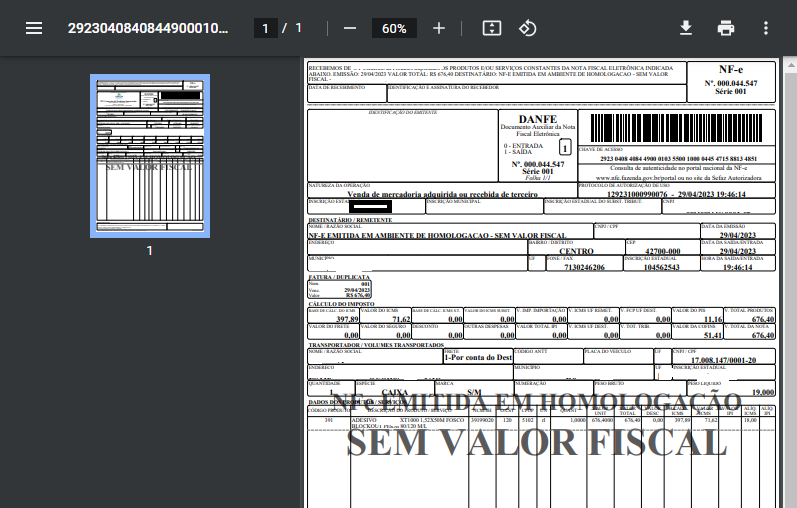Viewport: 797px width, 508px height.
Task: Click the current page number field
Action: click(x=266, y=28)
